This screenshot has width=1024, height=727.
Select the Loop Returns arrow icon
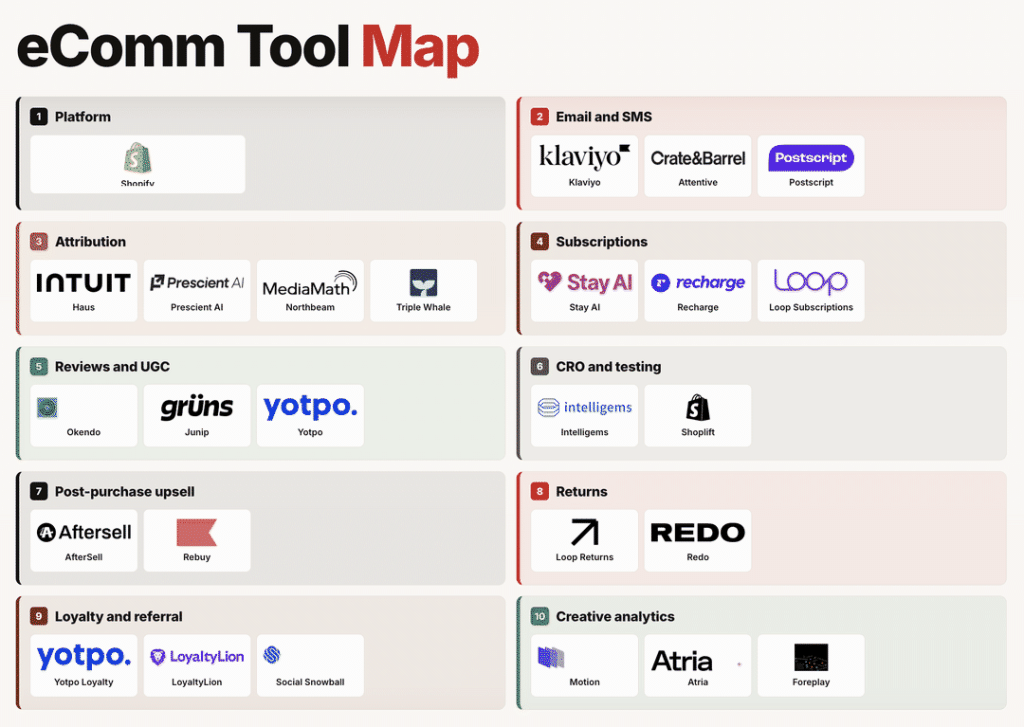[584, 532]
